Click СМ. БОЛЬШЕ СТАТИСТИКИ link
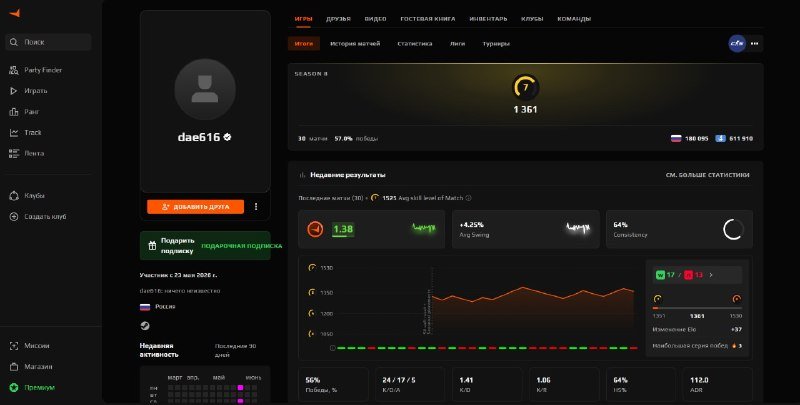Screen dimensions: 800x405 [x=707, y=175]
